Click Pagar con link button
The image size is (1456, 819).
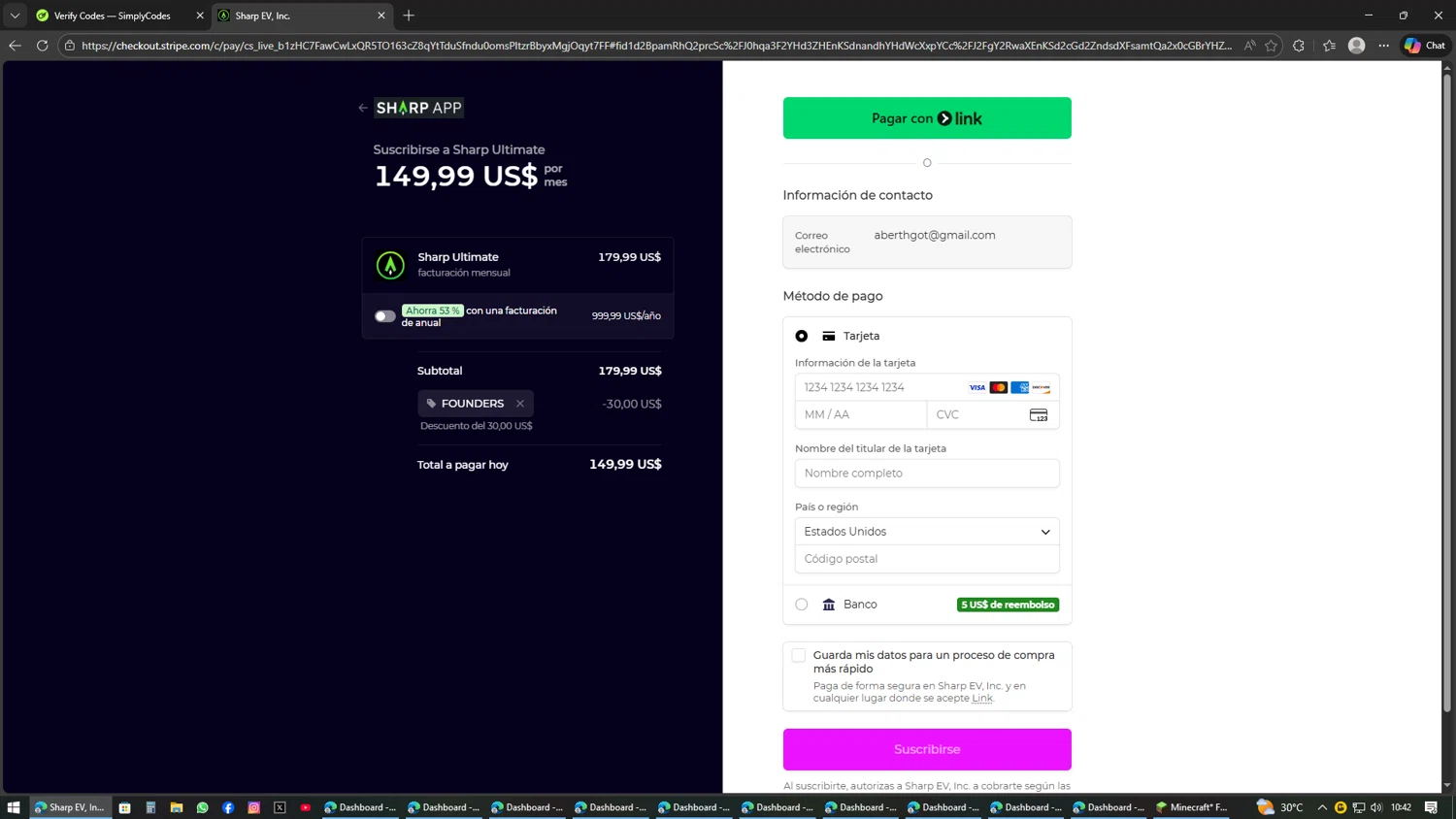pyautogui.click(x=927, y=118)
